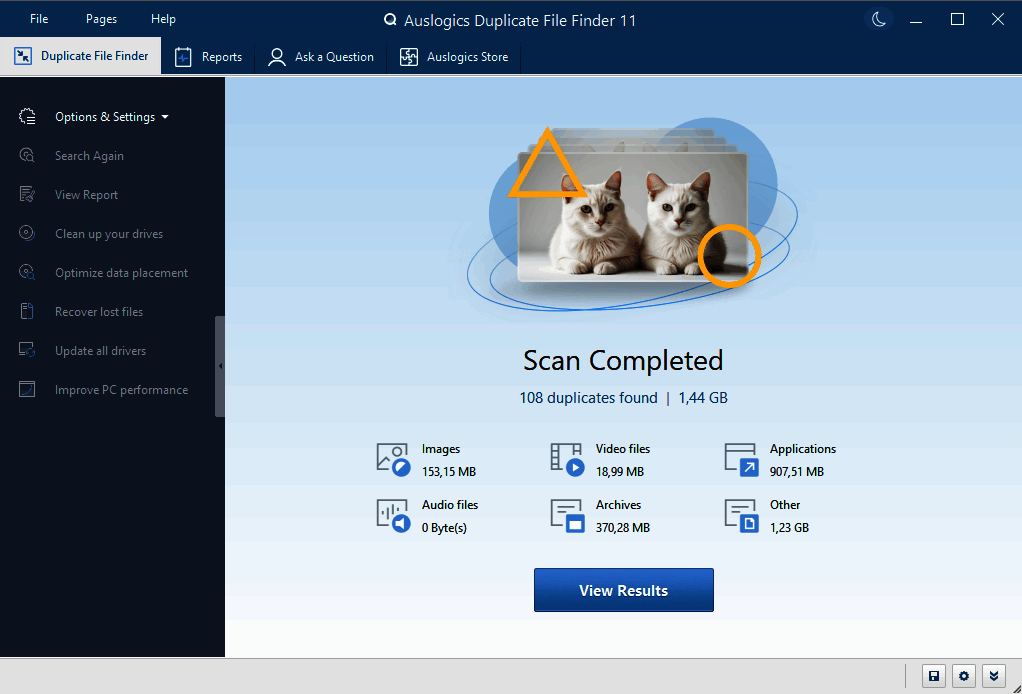
Task: Go to the Auslogics Store tab
Action: (454, 57)
